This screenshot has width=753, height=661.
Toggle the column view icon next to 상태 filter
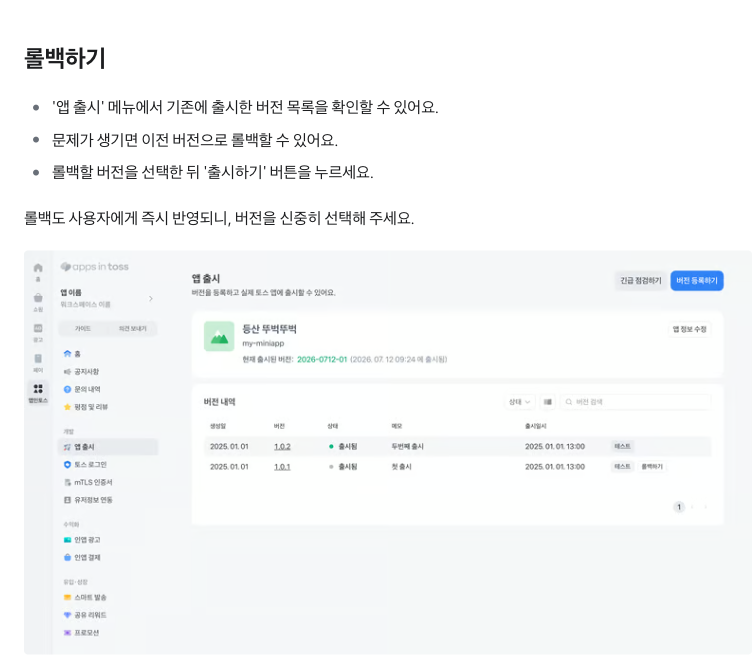[x=547, y=402]
